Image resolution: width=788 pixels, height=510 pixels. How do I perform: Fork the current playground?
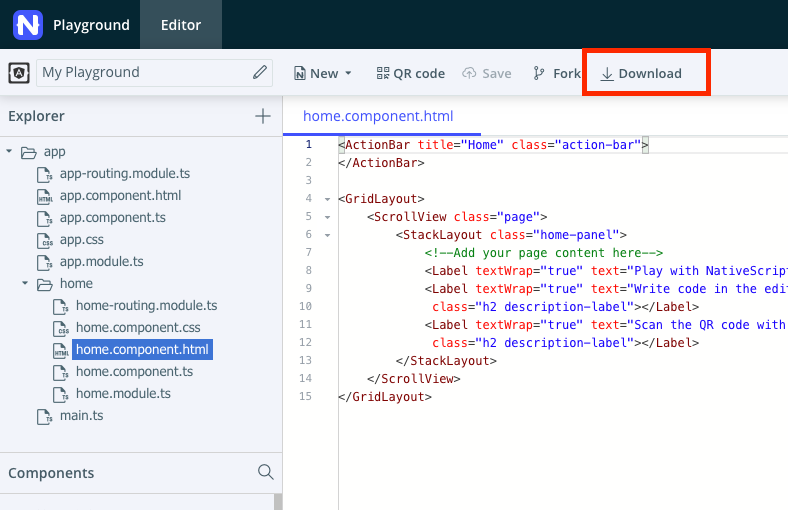[557, 73]
